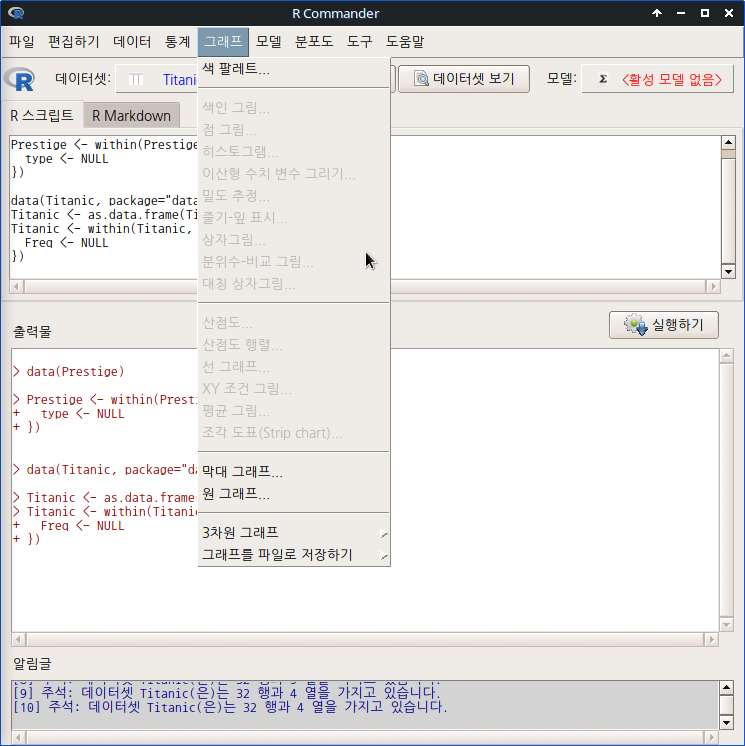
Task: Switch to the R Markdown tab
Action: (x=131, y=116)
